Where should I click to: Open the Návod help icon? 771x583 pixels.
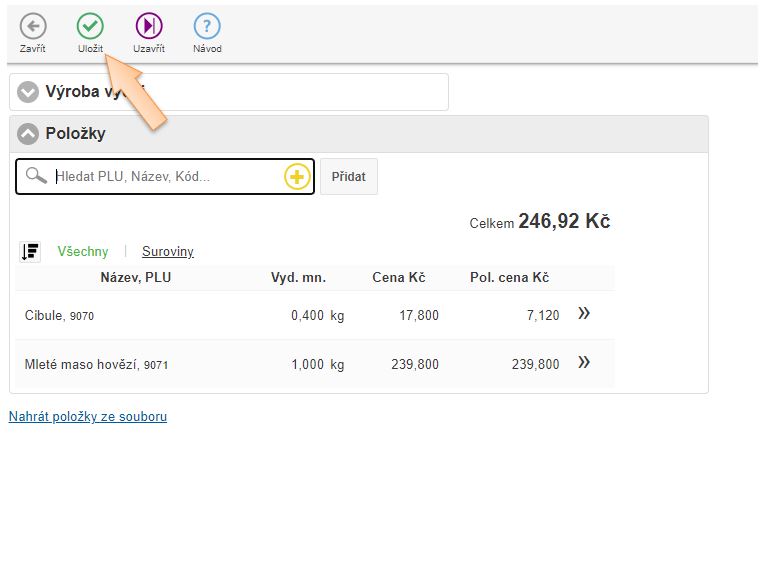(x=207, y=27)
